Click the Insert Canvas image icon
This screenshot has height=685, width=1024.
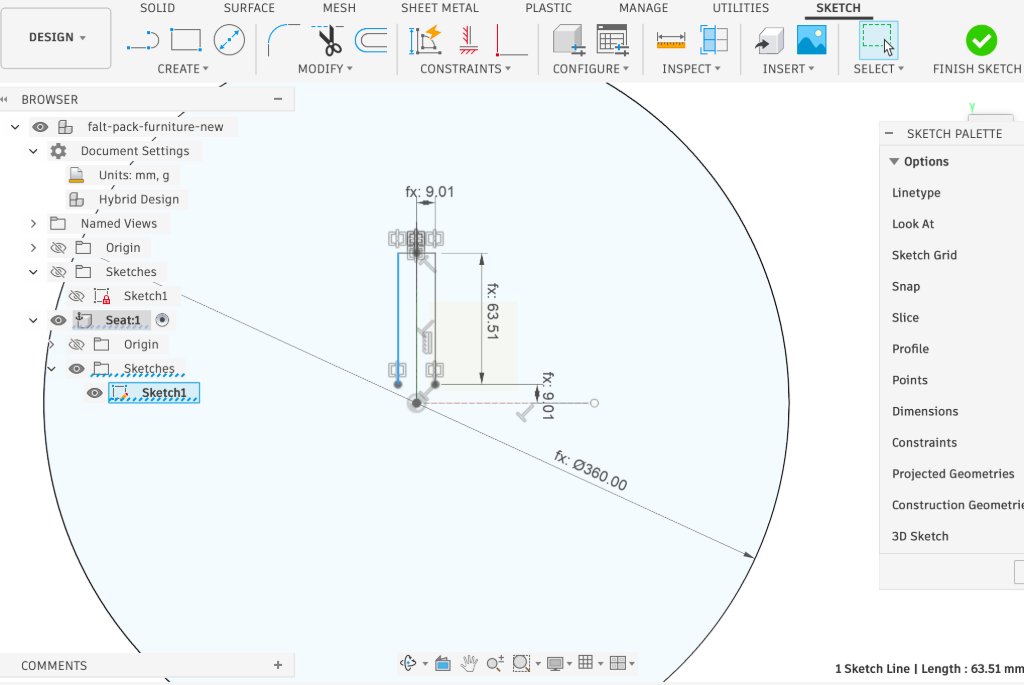click(812, 40)
